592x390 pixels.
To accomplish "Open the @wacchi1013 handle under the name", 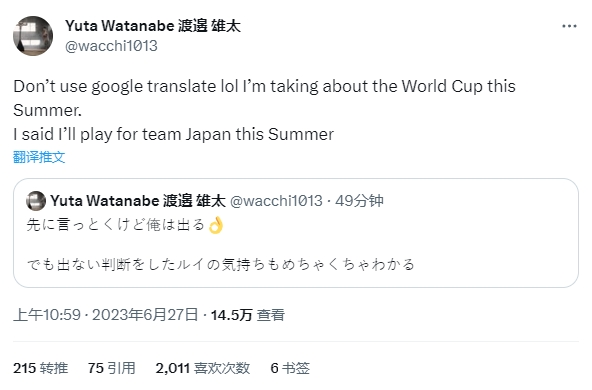I will [x=111, y=46].
